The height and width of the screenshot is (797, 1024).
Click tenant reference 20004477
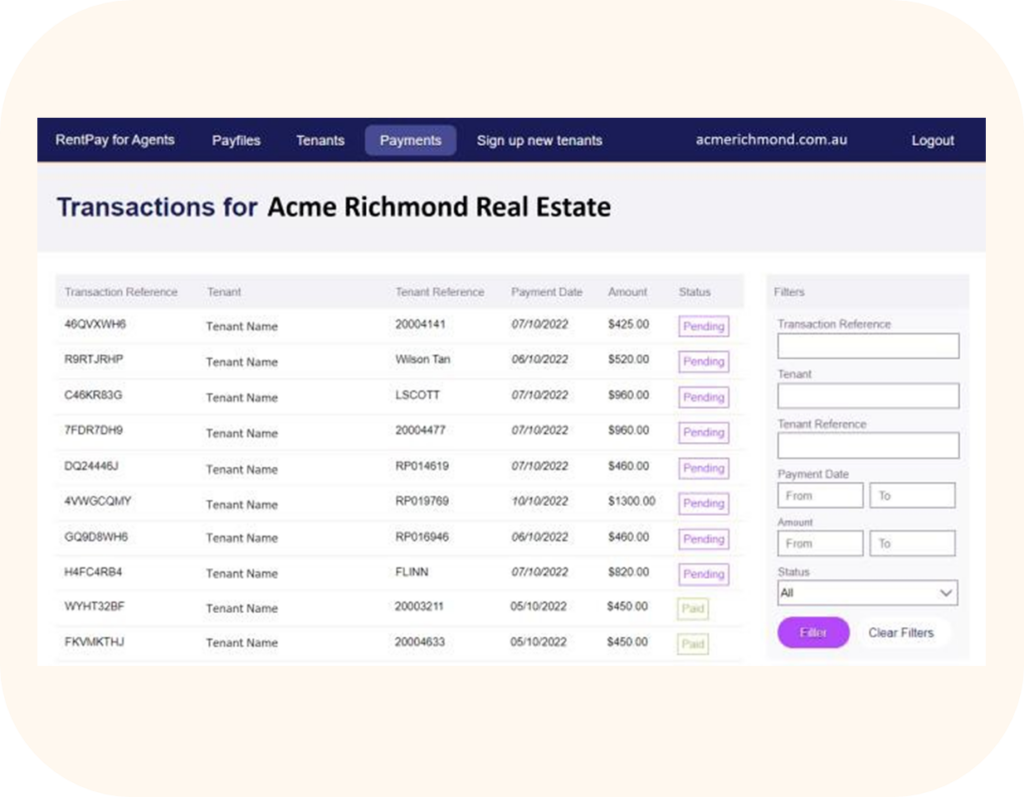point(420,431)
